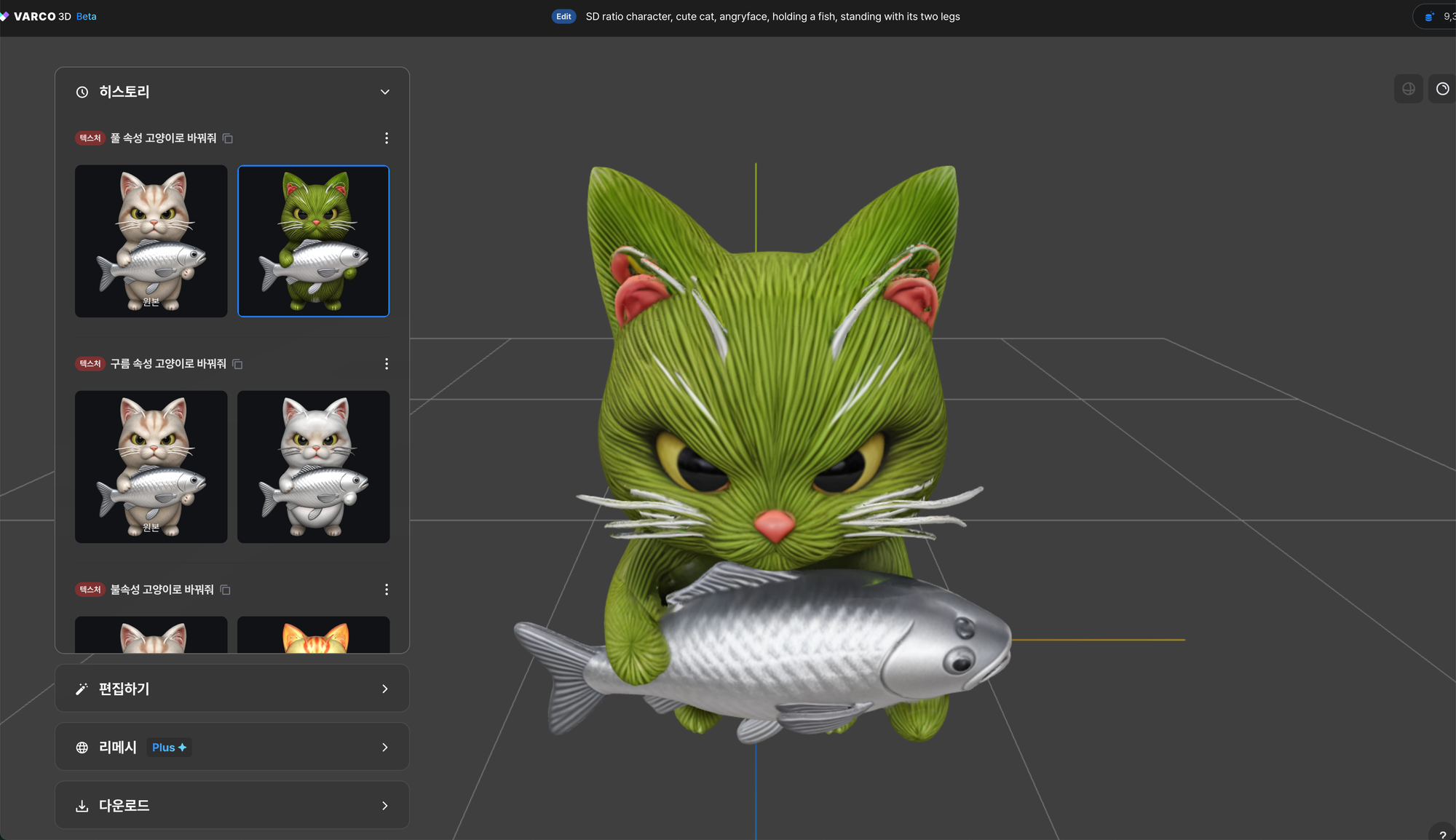The image size is (1456, 840).
Task: Copy the 구름 속성 고양이로 바꿔줘 prompt
Action: pos(237,364)
